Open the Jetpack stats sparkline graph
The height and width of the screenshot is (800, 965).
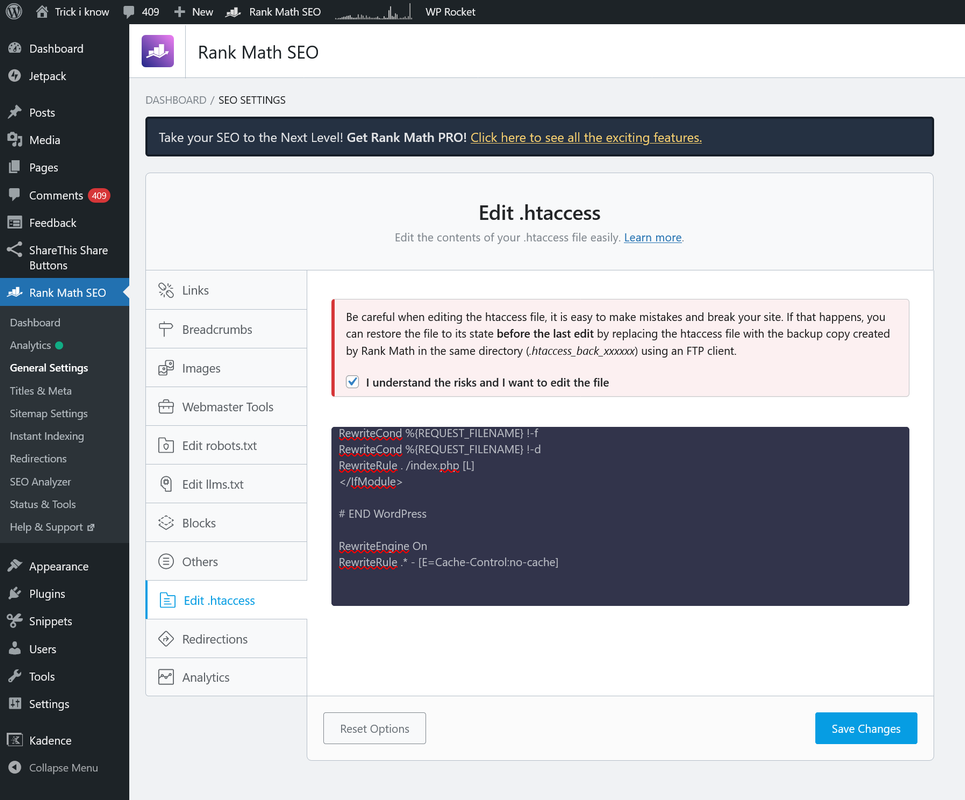[x=373, y=12]
